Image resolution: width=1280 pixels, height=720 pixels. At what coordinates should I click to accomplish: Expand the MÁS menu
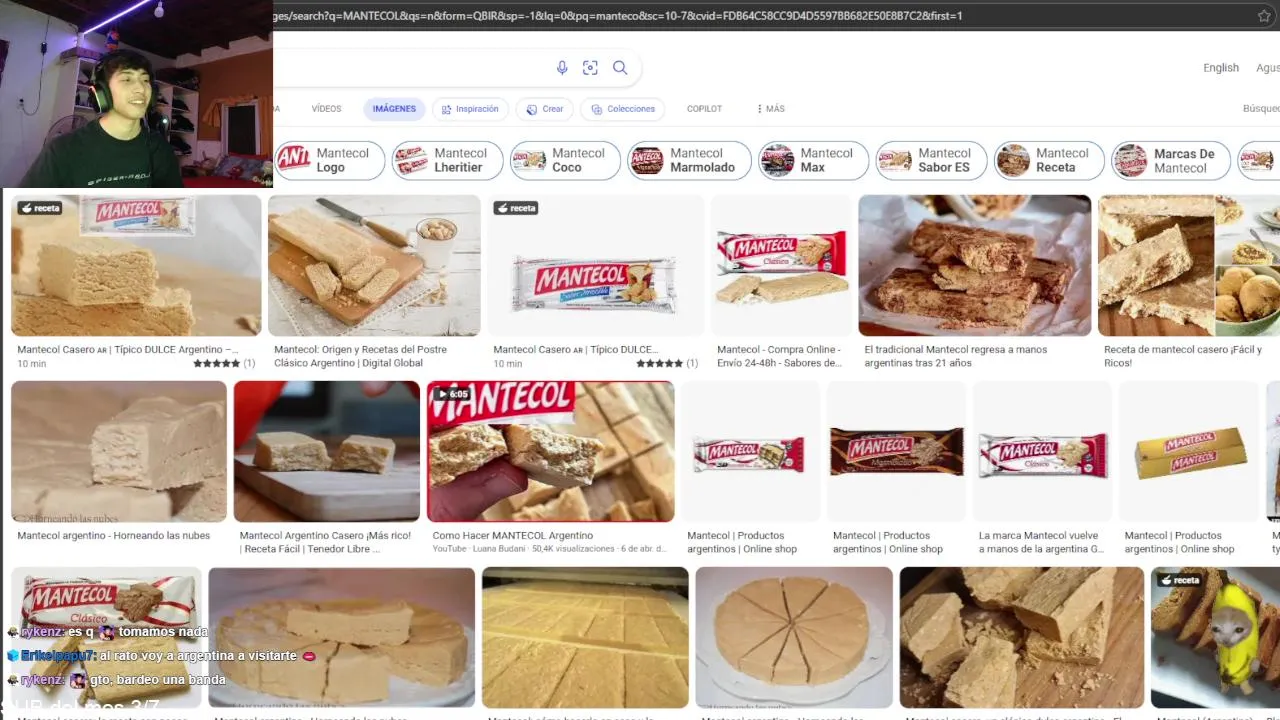[771, 109]
